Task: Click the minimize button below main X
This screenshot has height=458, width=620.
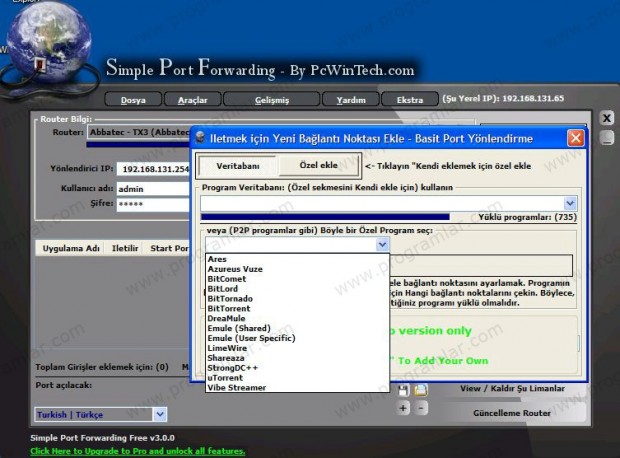Action: (x=607, y=138)
